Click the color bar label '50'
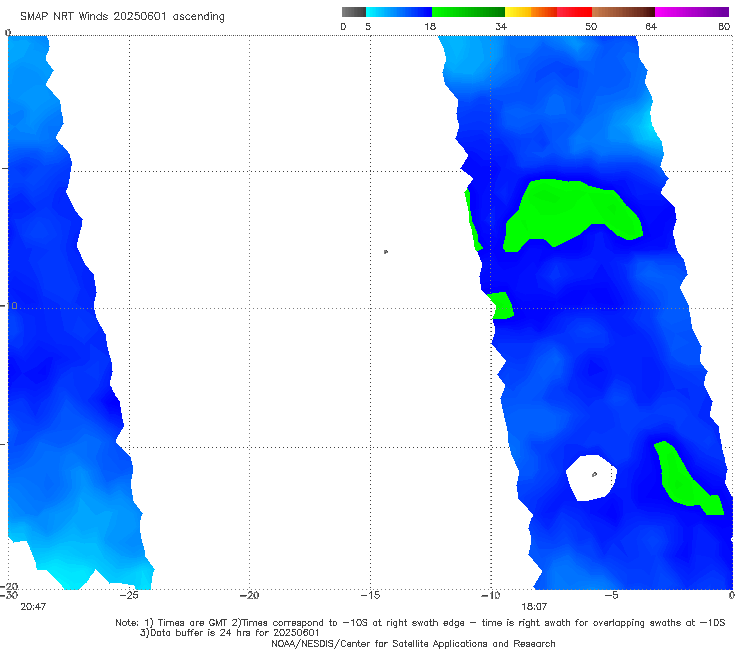Viewport: 740px width, 650px height. (591, 26)
